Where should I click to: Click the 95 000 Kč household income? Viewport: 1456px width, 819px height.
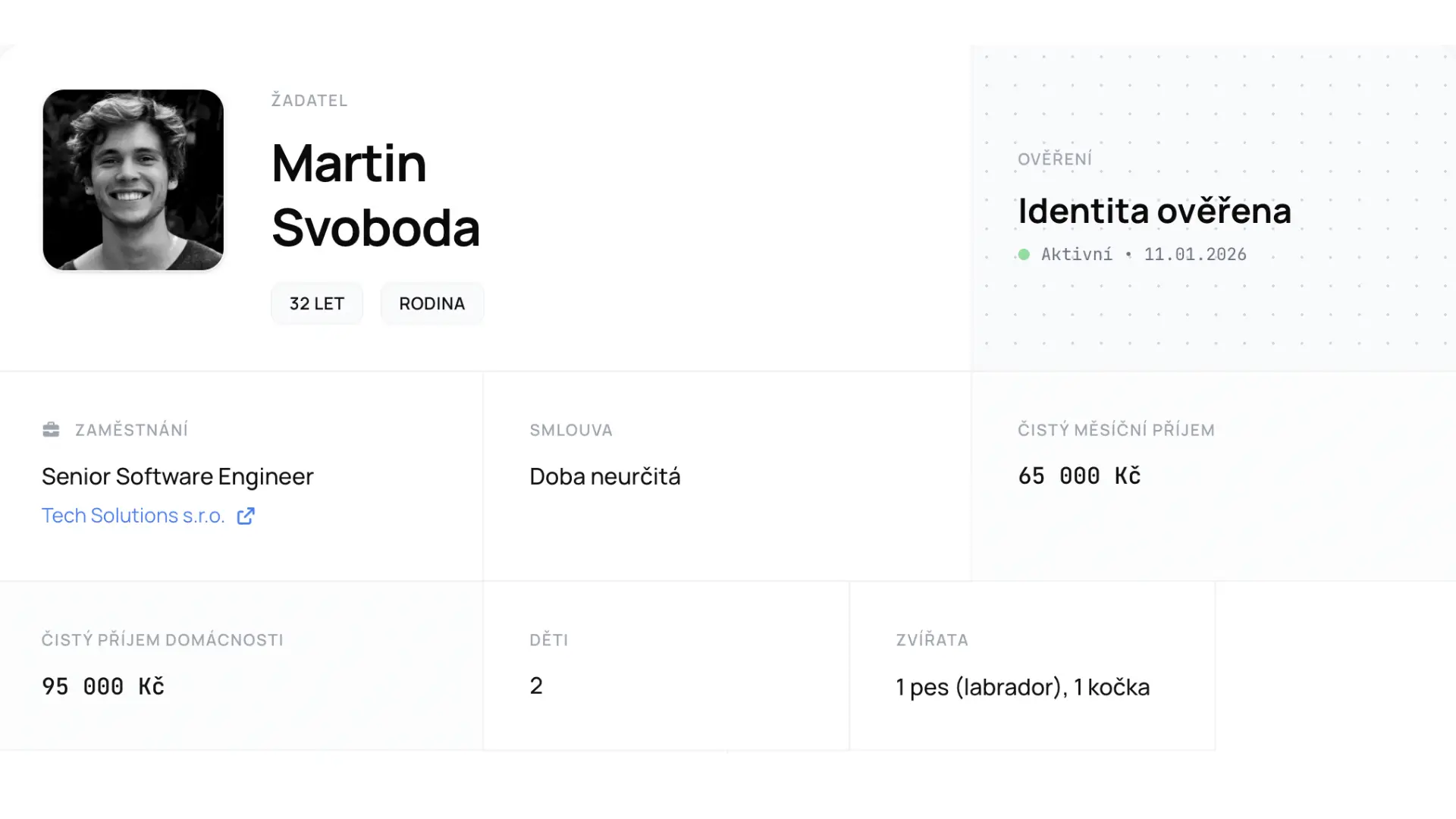point(103,686)
